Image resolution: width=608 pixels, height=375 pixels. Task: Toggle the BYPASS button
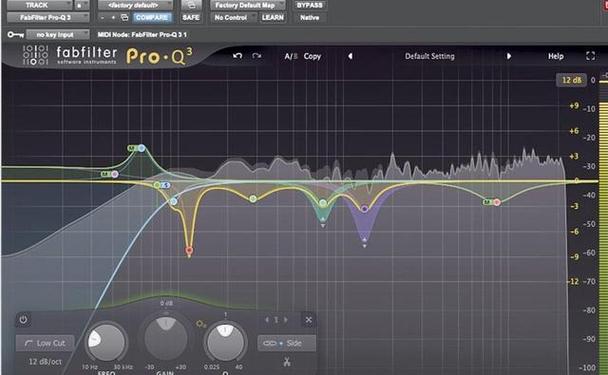[x=309, y=5]
